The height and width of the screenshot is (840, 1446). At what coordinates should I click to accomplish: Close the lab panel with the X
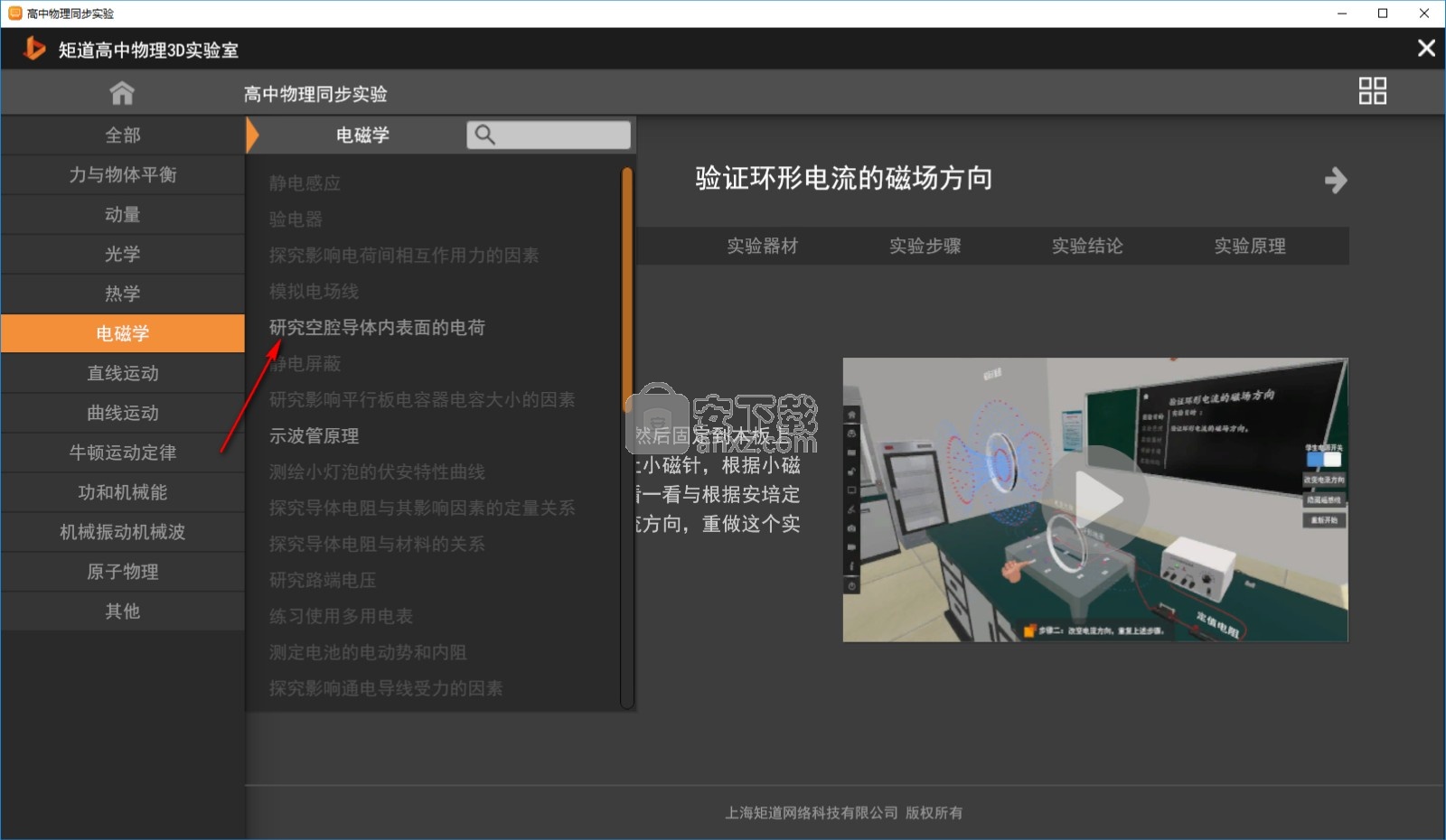point(1426,48)
